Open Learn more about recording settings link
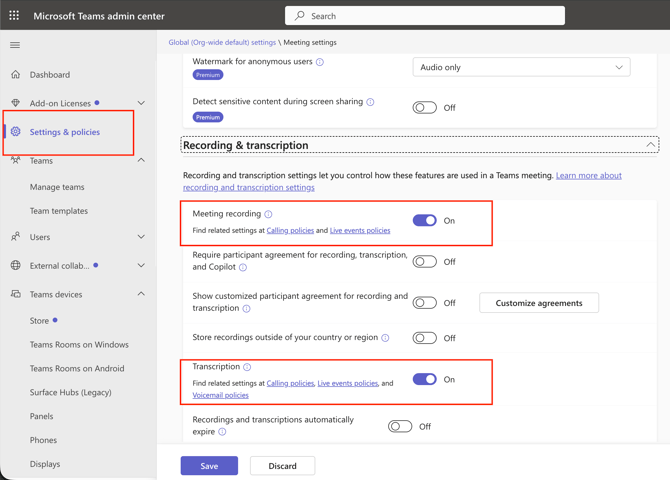670x480 pixels. [x=402, y=181]
